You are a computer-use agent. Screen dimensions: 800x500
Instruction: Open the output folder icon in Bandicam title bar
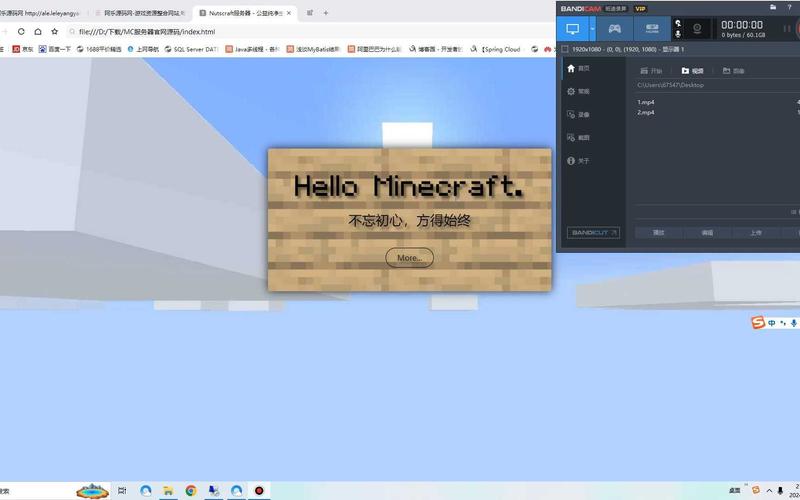coord(773,8)
